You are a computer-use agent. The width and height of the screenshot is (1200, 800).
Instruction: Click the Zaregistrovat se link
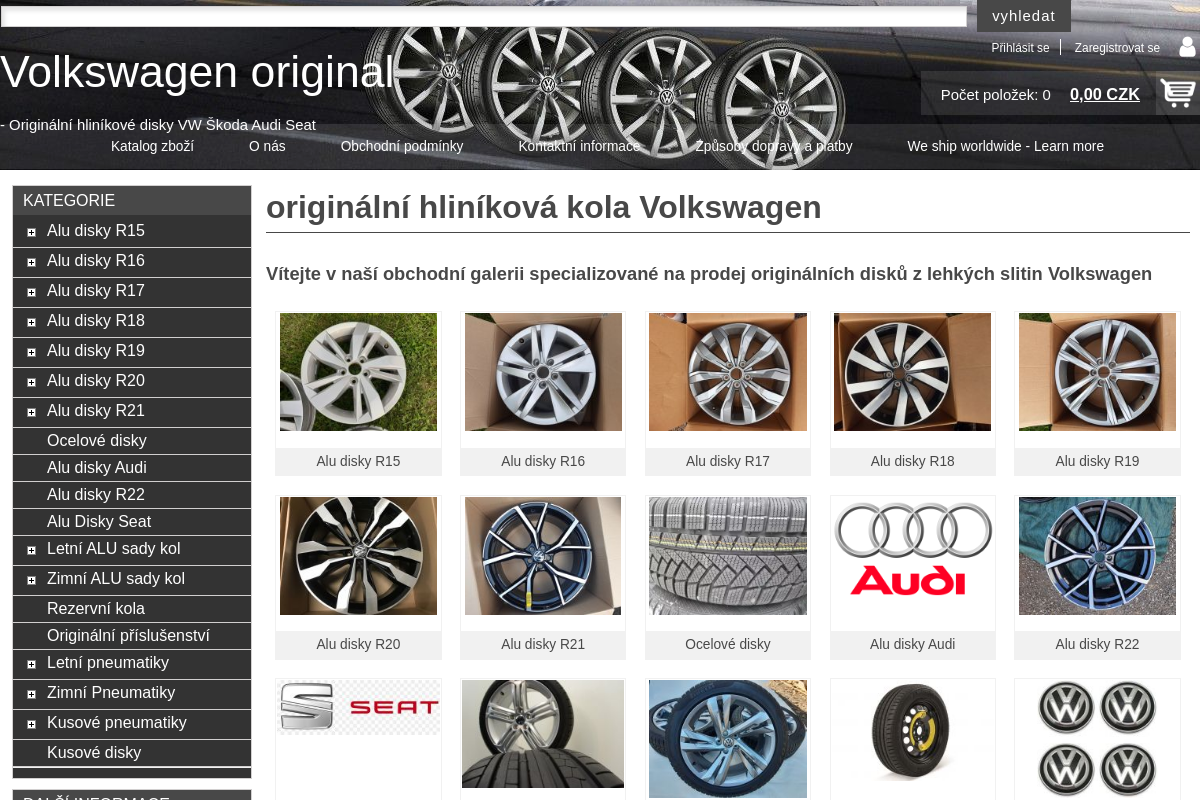pyautogui.click(x=1117, y=48)
